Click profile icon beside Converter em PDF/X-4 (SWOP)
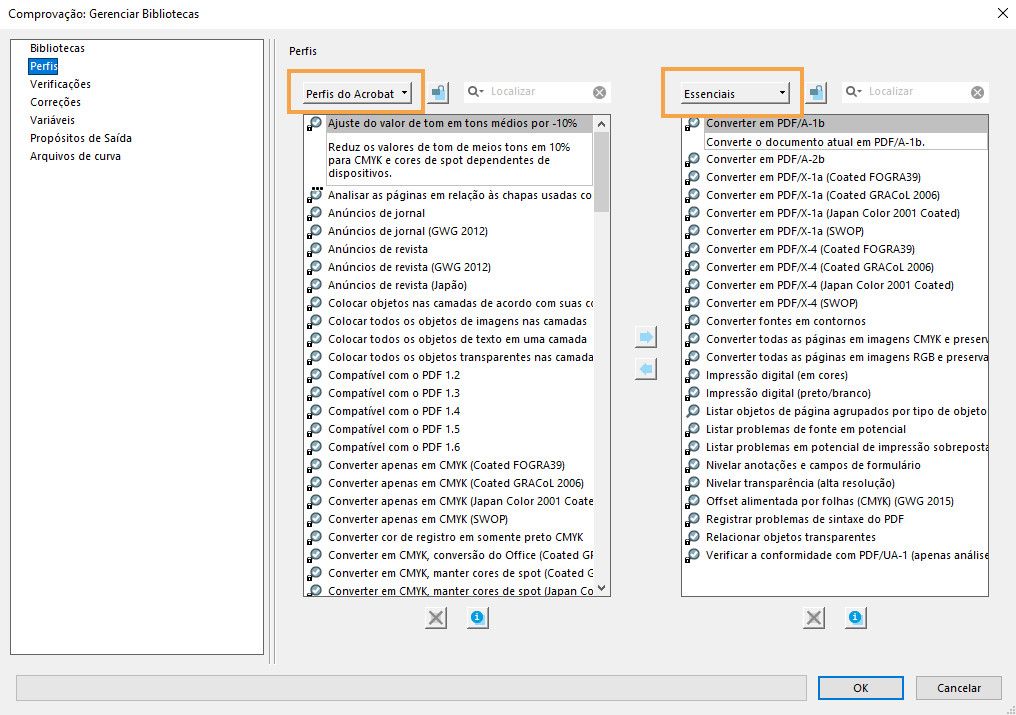 (693, 303)
